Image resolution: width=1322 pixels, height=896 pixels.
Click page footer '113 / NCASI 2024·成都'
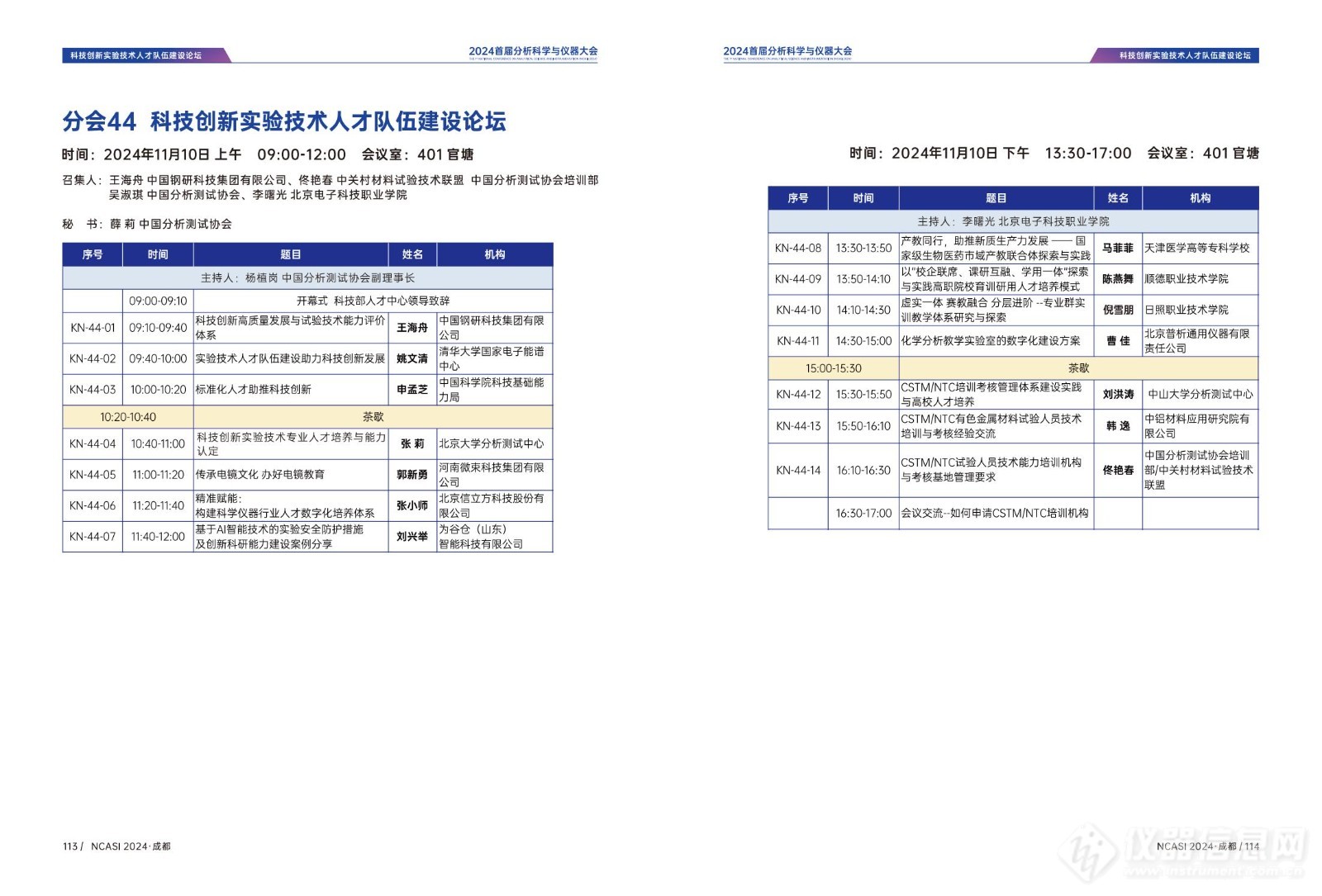pyautogui.click(x=117, y=846)
